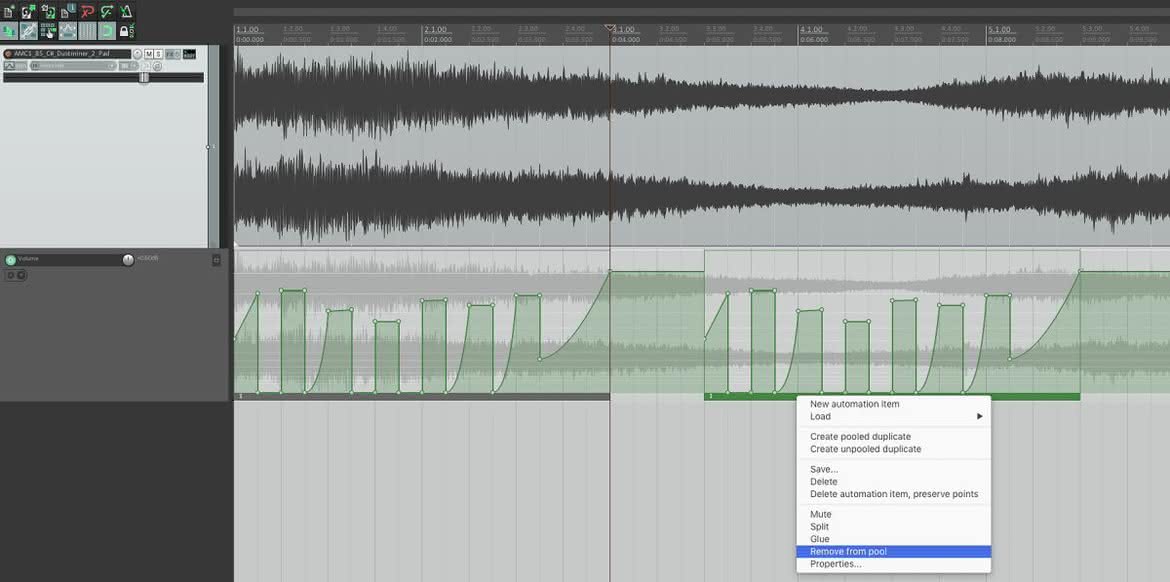Image resolution: width=1170 pixels, height=582 pixels.
Task: Solo the track with the S button
Action: pyautogui.click(x=158, y=54)
